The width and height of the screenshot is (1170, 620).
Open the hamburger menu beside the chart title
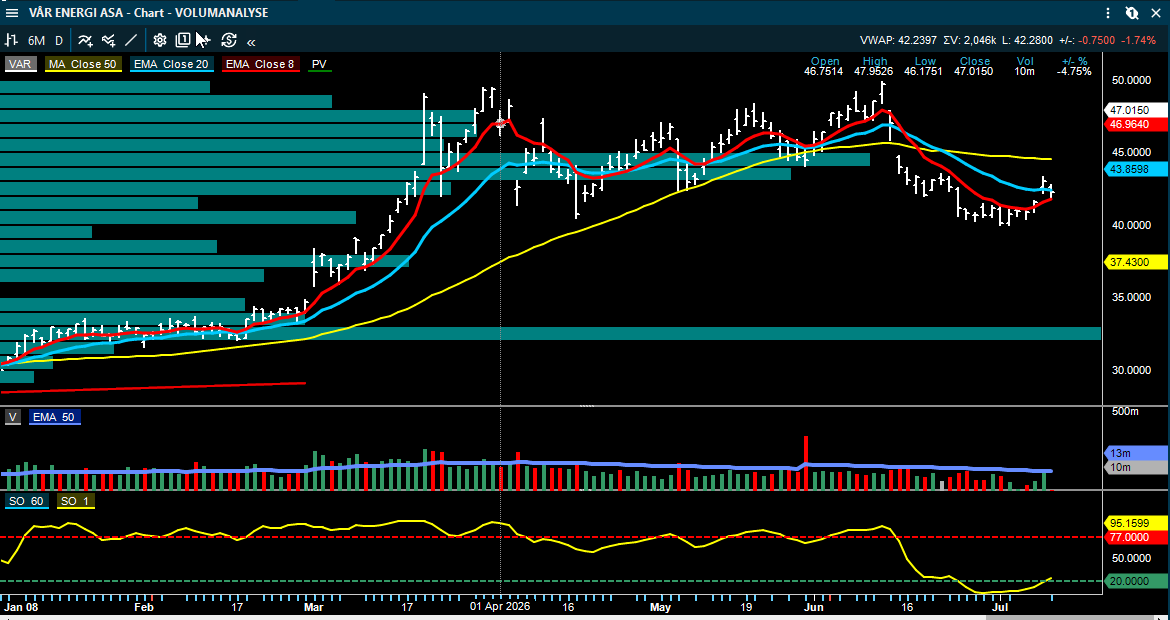[x=12, y=13]
